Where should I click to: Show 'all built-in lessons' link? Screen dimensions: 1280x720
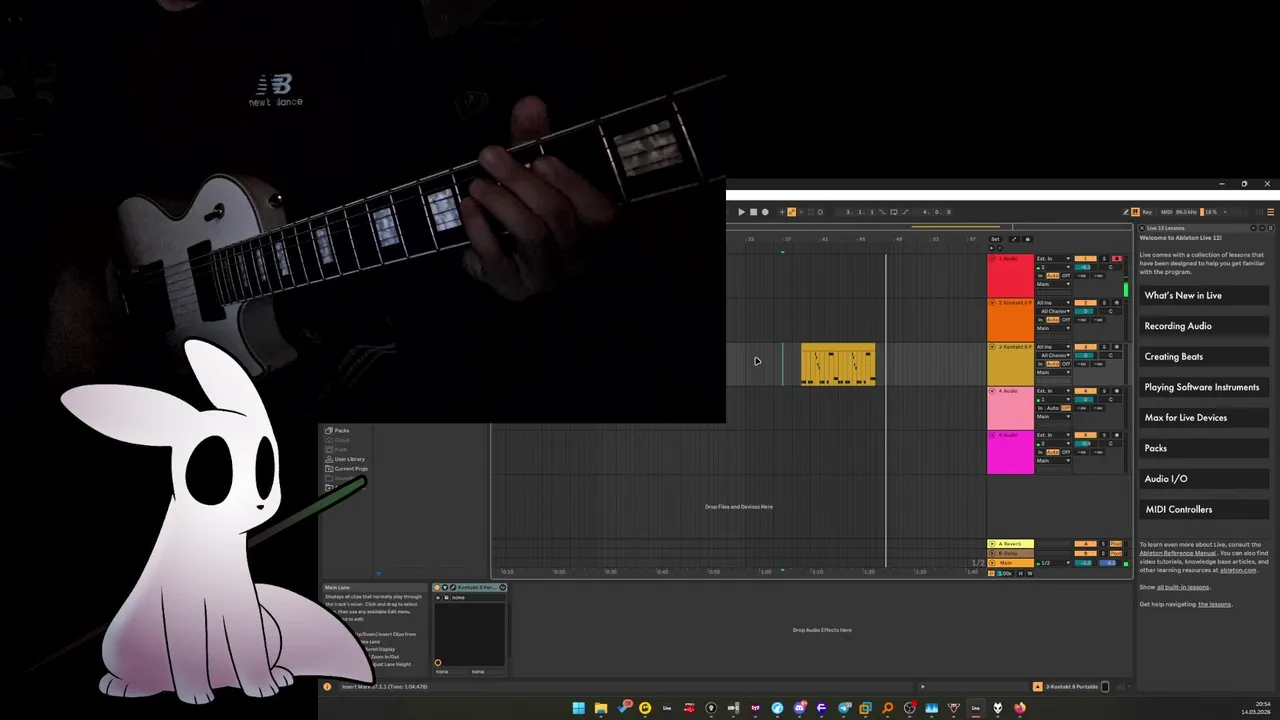pos(1183,587)
